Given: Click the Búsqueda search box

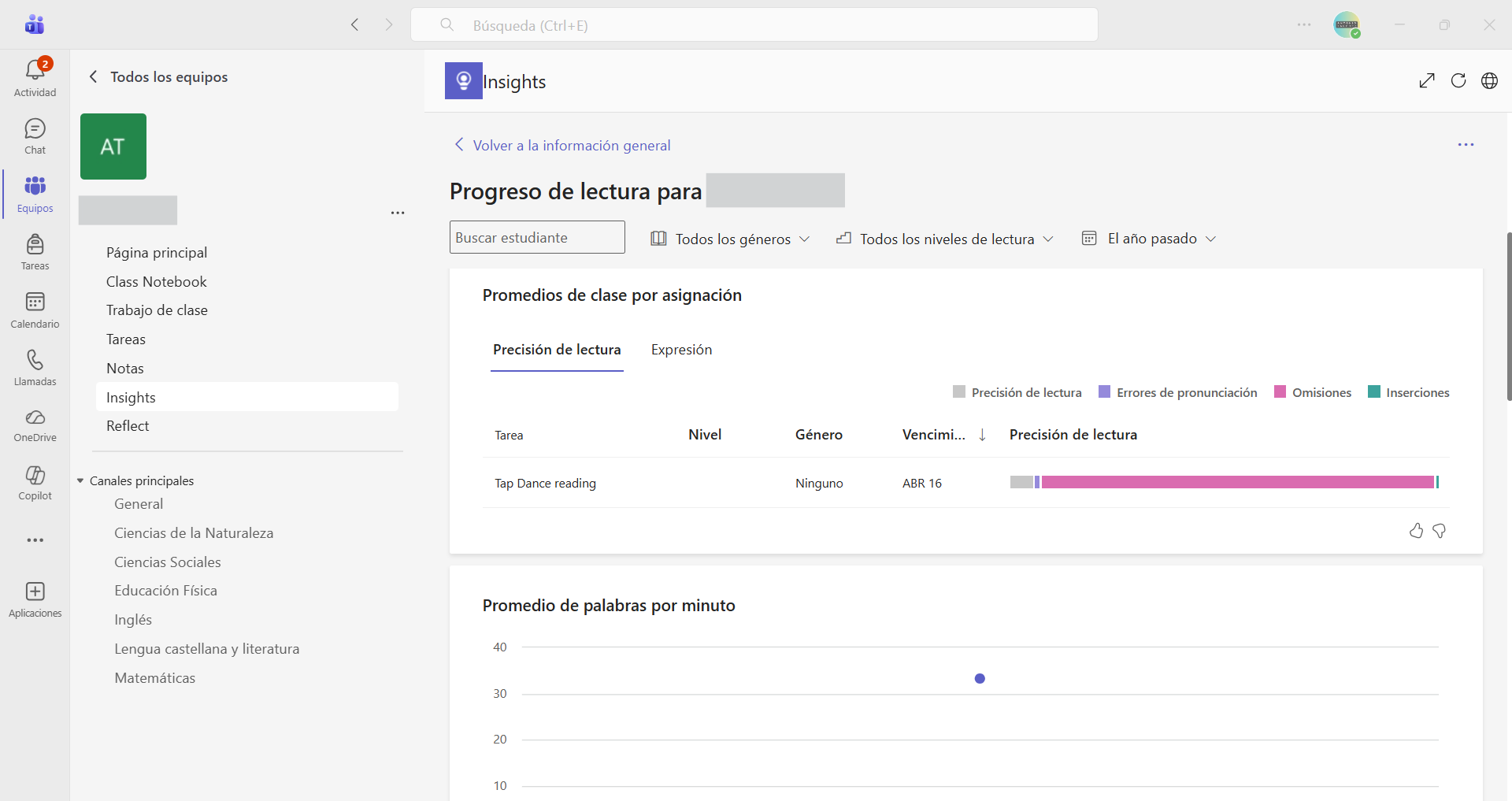Looking at the screenshot, I should click(x=754, y=24).
